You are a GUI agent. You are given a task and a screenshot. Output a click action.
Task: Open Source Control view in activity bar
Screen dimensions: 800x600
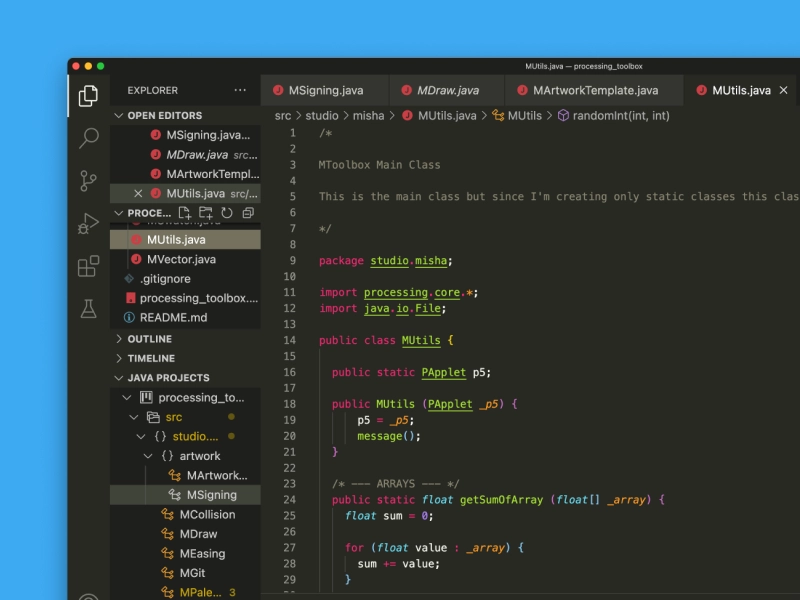[x=88, y=181]
